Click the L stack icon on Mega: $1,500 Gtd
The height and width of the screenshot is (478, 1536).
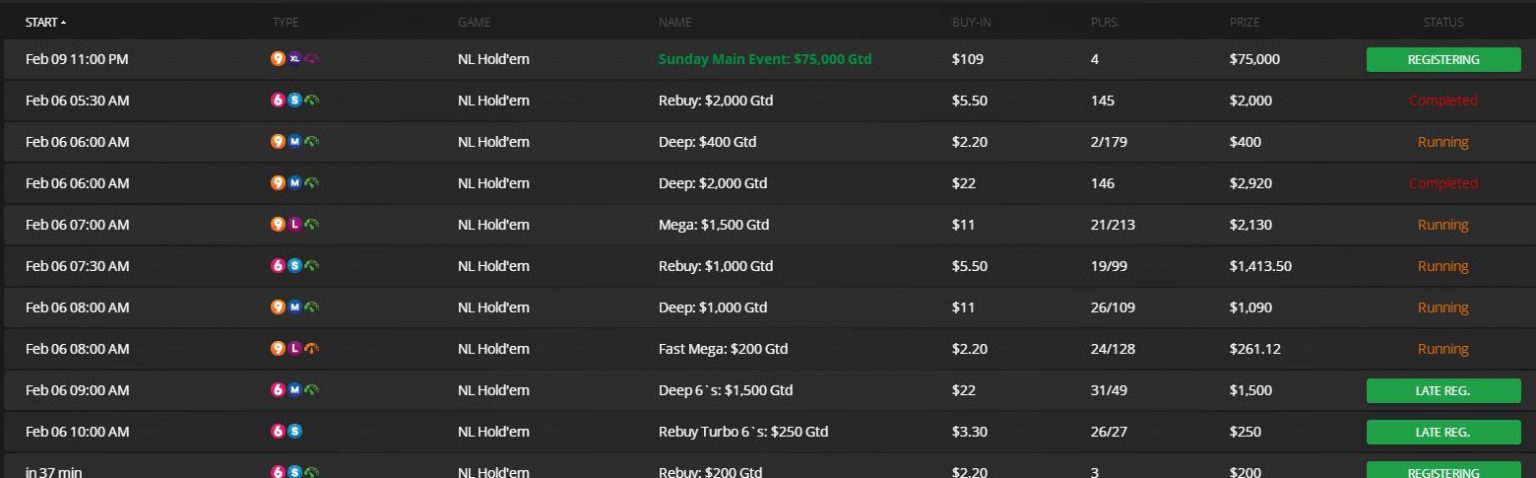click(294, 225)
